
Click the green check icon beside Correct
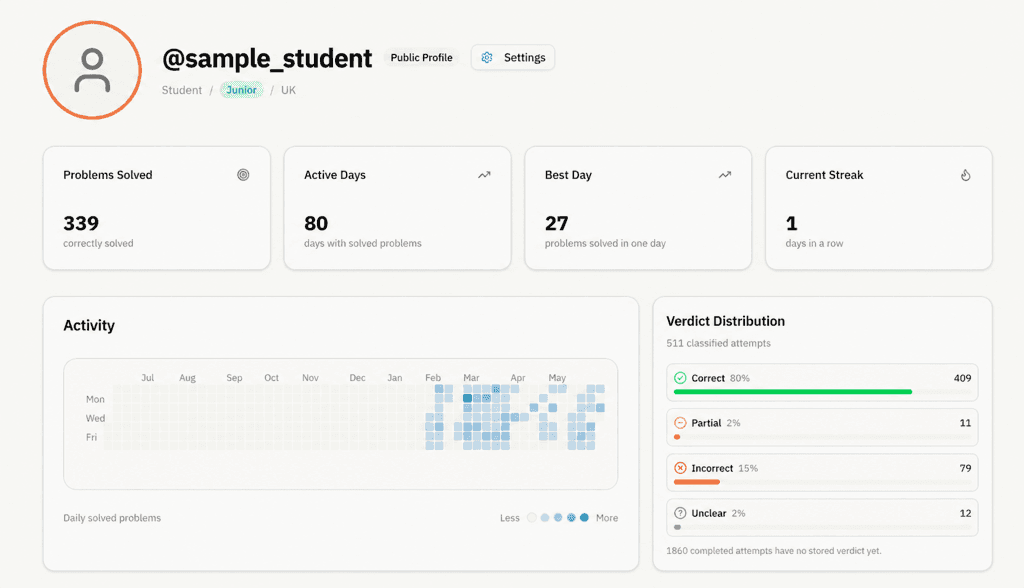pyautogui.click(x=680, y=378)
